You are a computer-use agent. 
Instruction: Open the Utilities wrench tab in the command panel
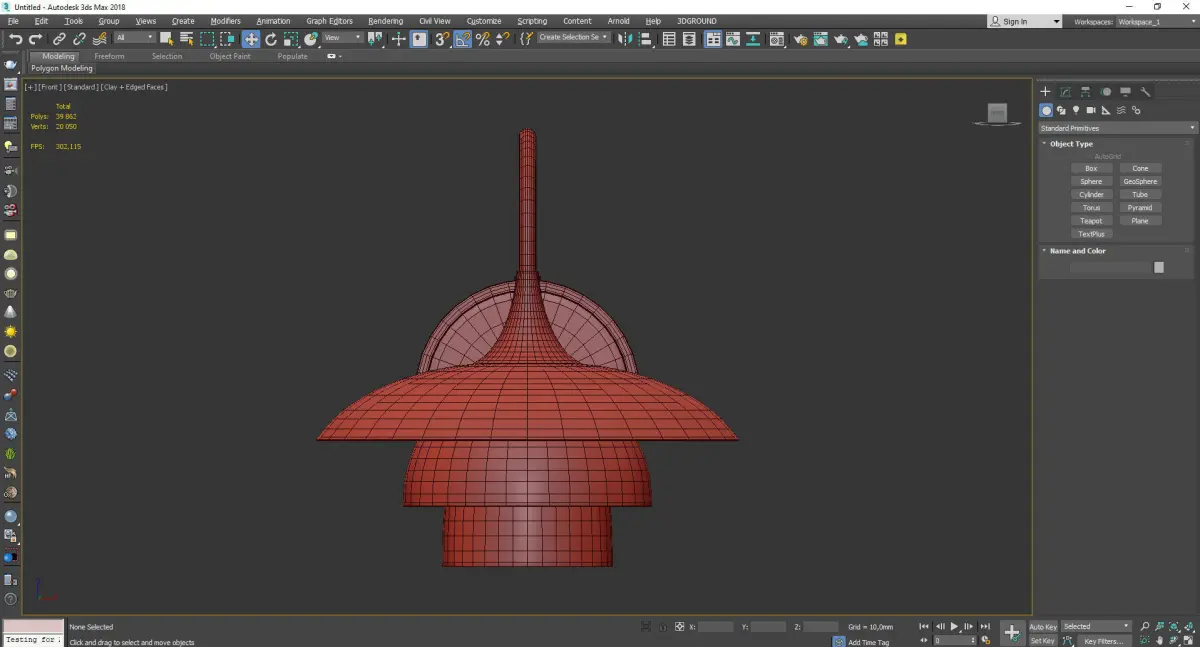(1145, 92)
